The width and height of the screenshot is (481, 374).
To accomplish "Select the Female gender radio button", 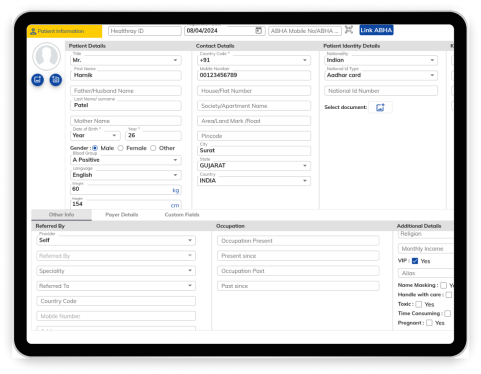I will tap(121, 148).
